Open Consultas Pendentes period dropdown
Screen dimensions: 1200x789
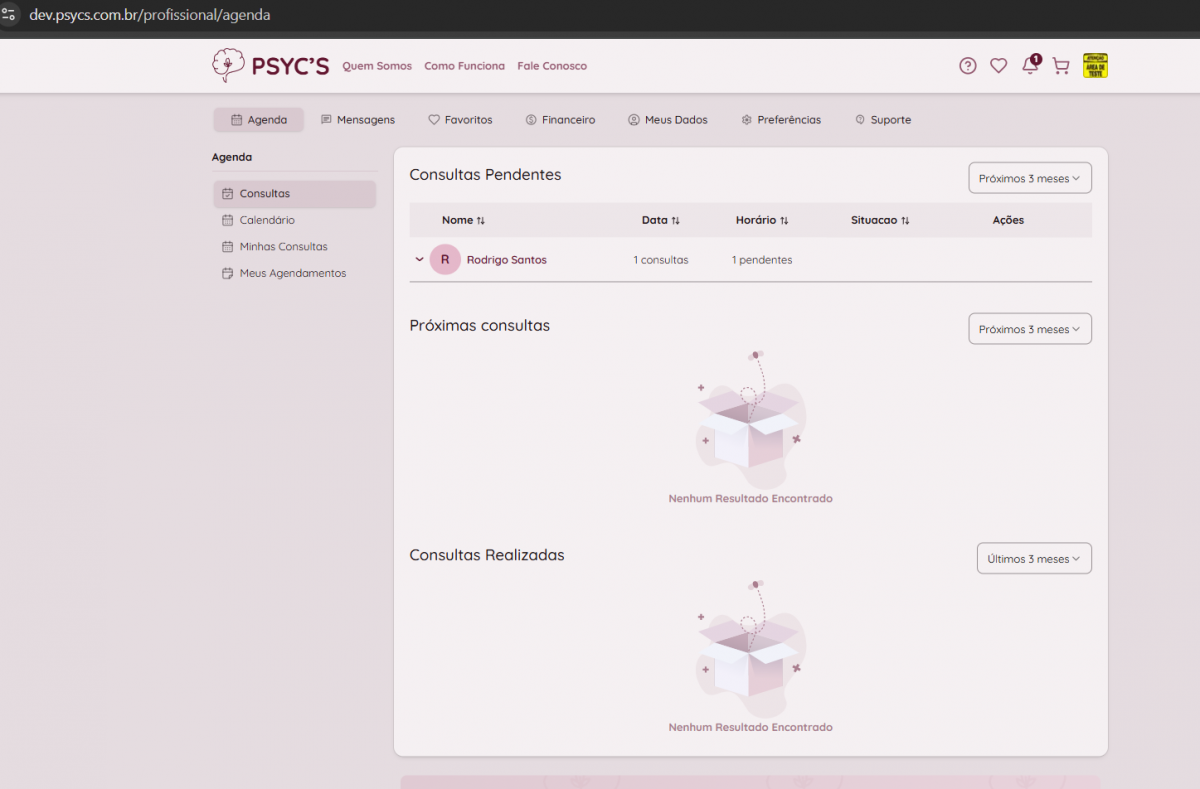[1029, 179]
